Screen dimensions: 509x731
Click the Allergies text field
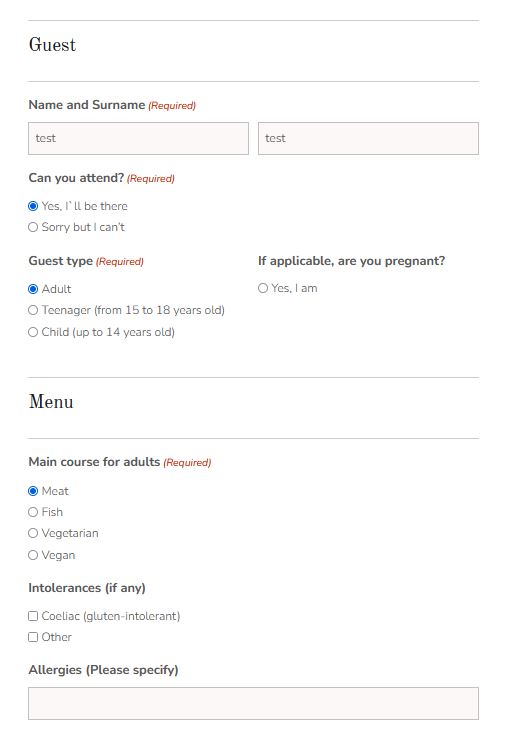pos(254,703)
